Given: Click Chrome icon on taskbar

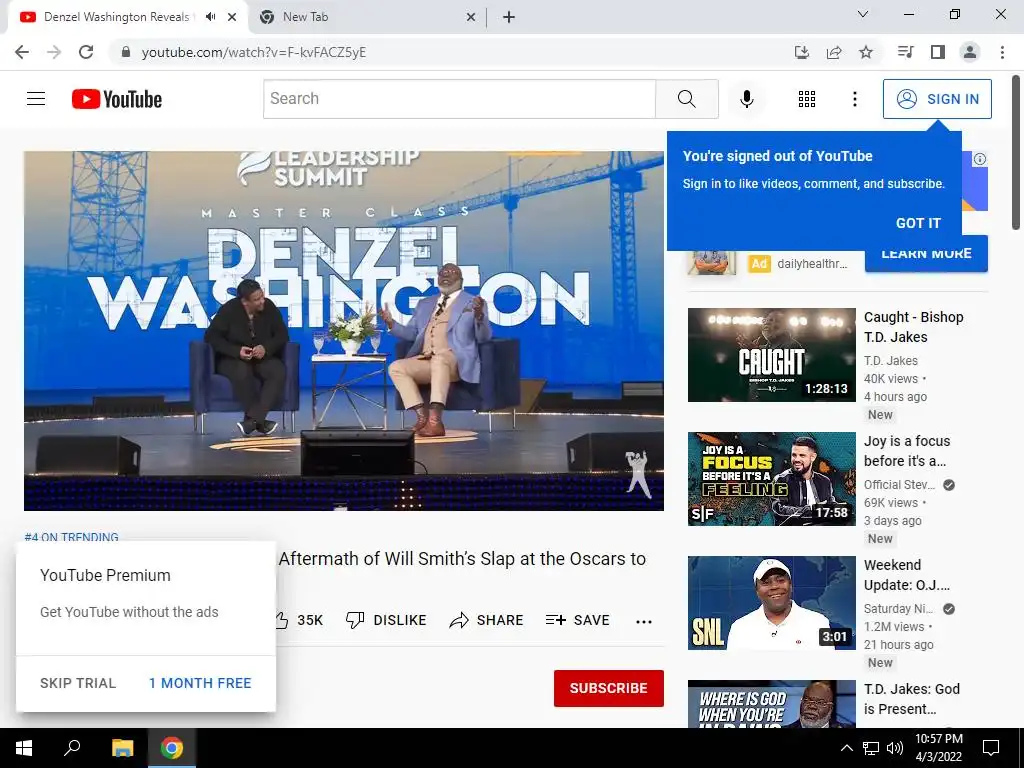Looking at the screenshot, I should click(172, 748).
